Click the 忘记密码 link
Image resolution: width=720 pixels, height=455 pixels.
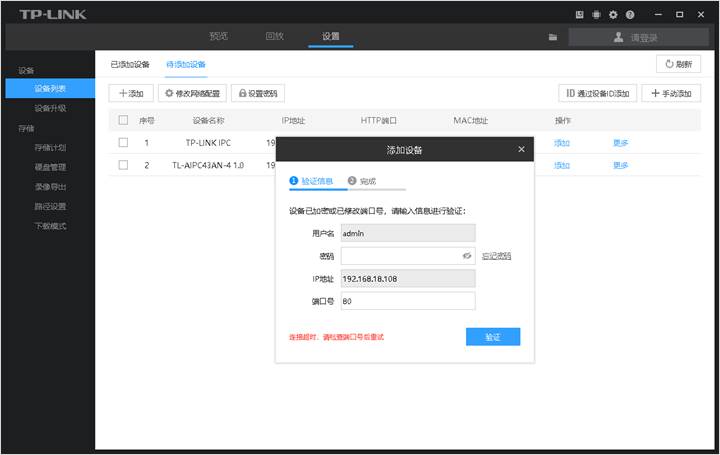(x=496, y=256)
